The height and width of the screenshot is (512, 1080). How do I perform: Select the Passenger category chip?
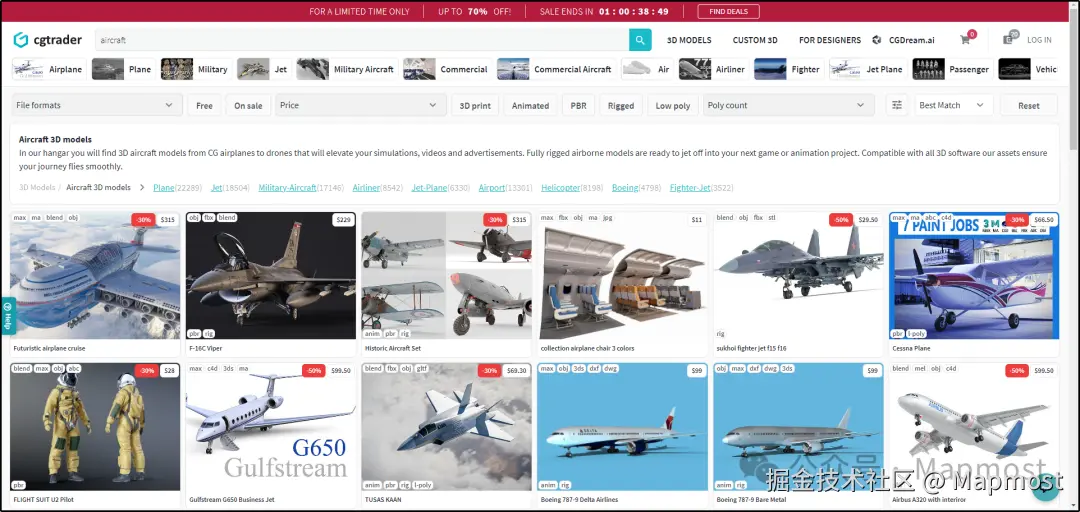(x=953, y=69)
